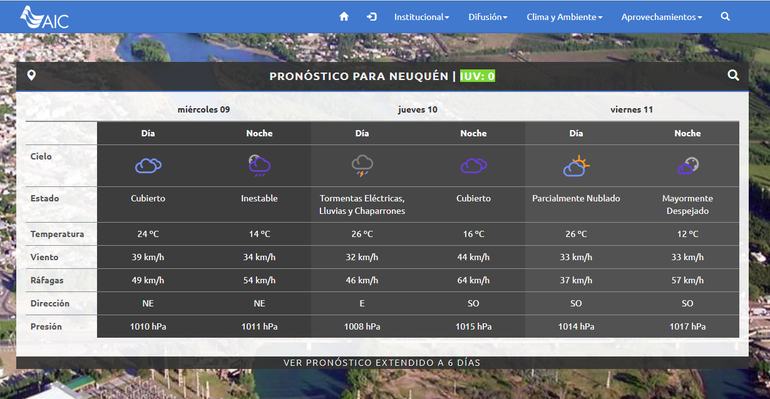
Task: Click 1008 hPa pressure cell
Action: (x=362, y=326)
